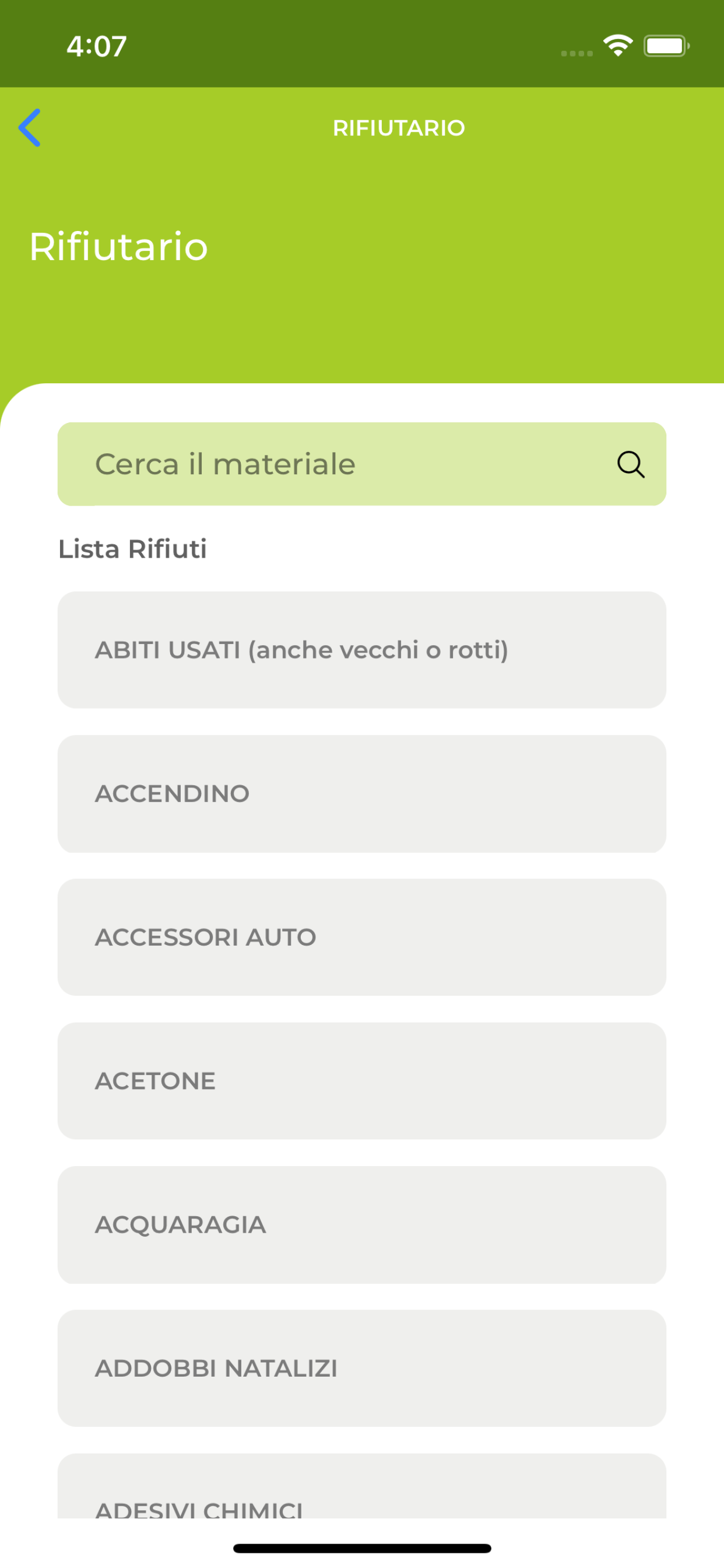724x1568 pixels.
Task: Tap the 'Lista Rifiuti' section label
Action: tap(132, 548)
